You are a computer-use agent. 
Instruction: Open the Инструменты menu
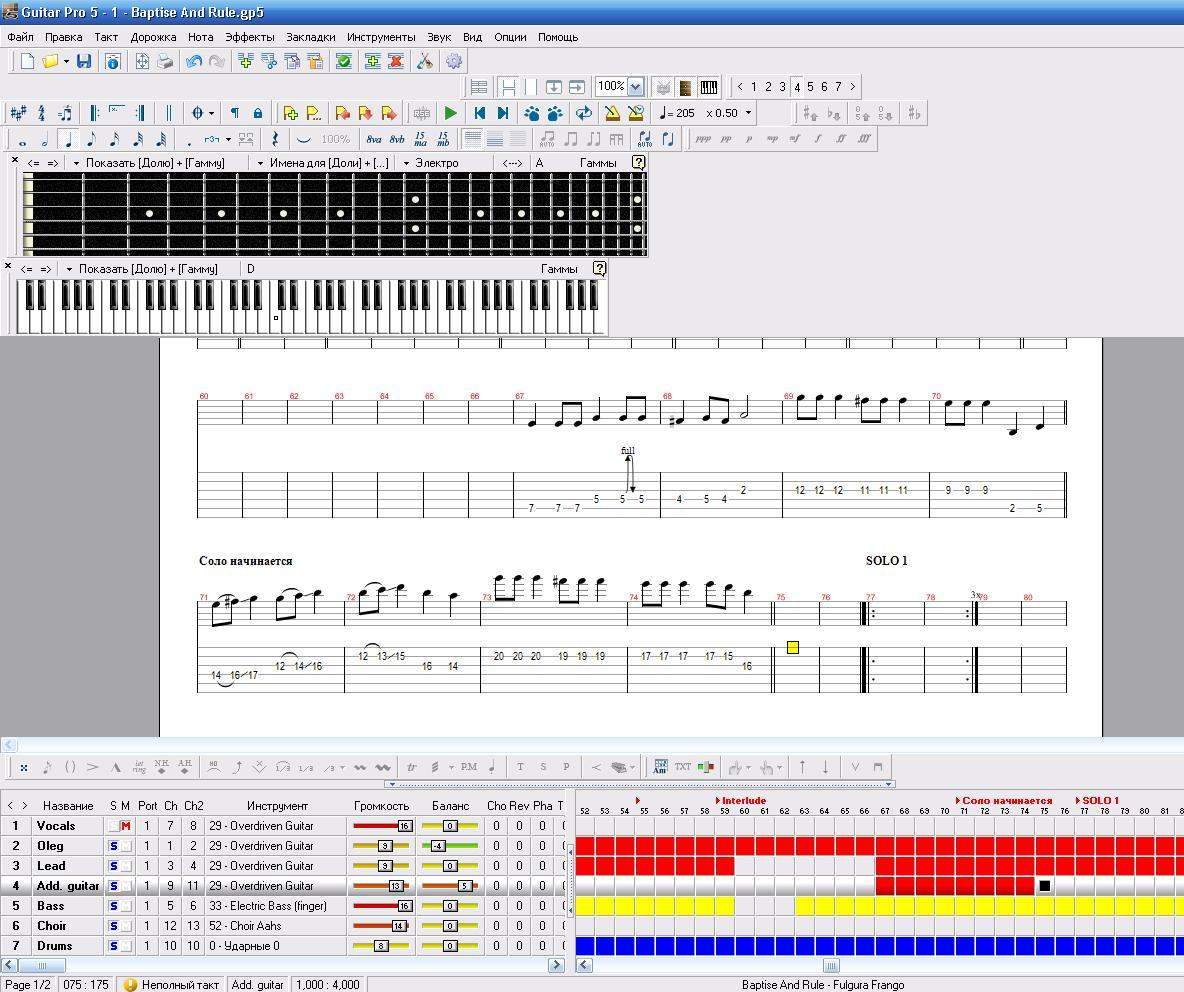point(381,37)
